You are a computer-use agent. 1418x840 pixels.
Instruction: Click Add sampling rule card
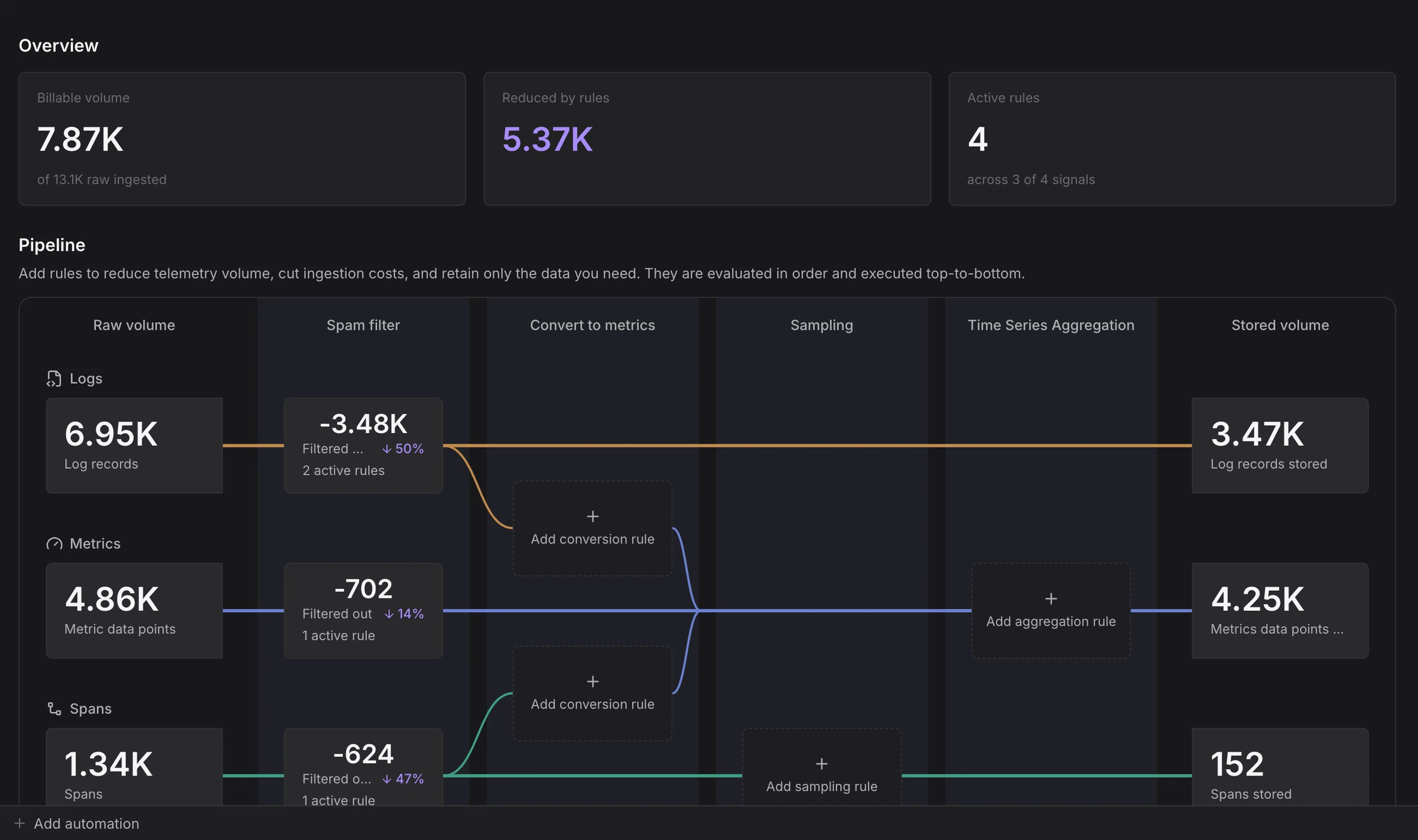pos(822,768)
